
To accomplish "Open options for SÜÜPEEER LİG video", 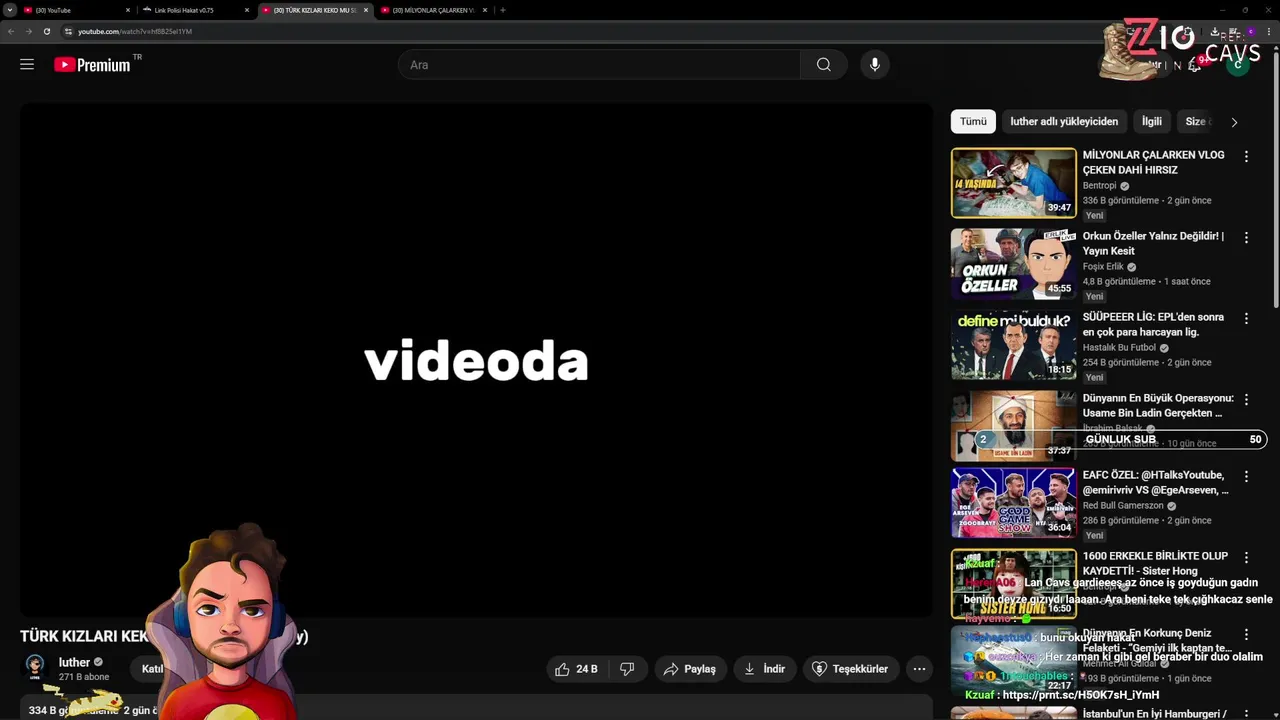I will 1246,319.
